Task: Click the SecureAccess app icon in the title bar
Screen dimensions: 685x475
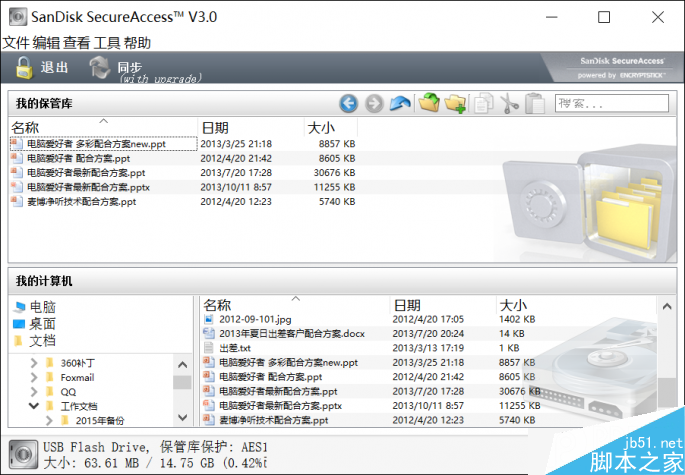Action: click(17, 17)
